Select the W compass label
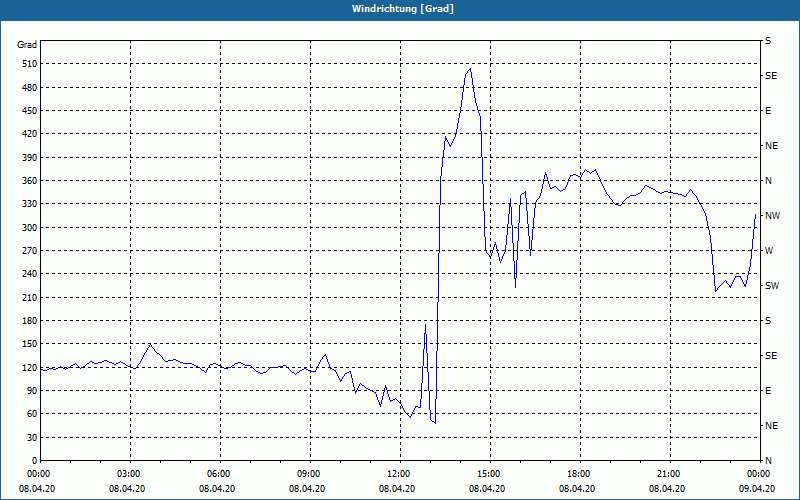Image resolution: width=800 pixels, height=500 pixels. [769, 251]
